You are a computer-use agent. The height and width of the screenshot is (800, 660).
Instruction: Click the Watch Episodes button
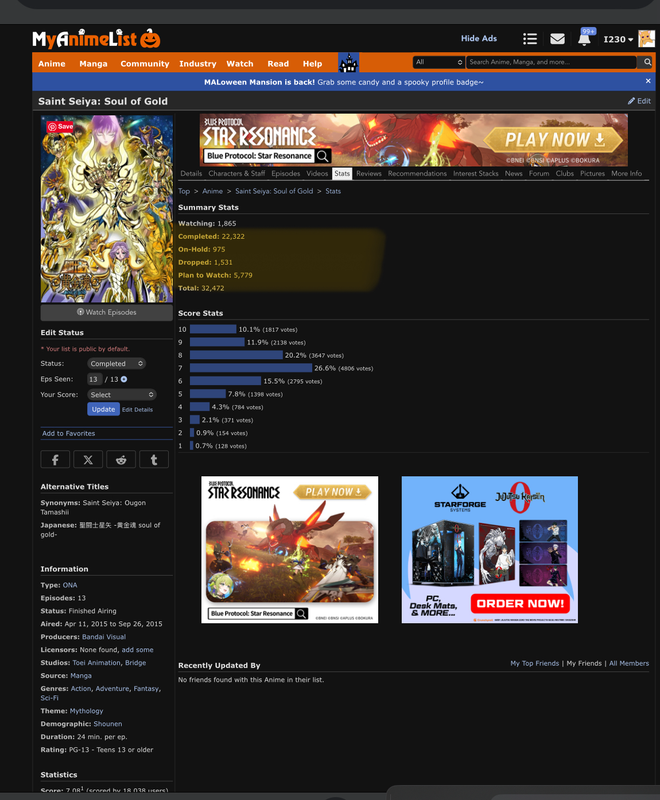[x=107, y=312]
